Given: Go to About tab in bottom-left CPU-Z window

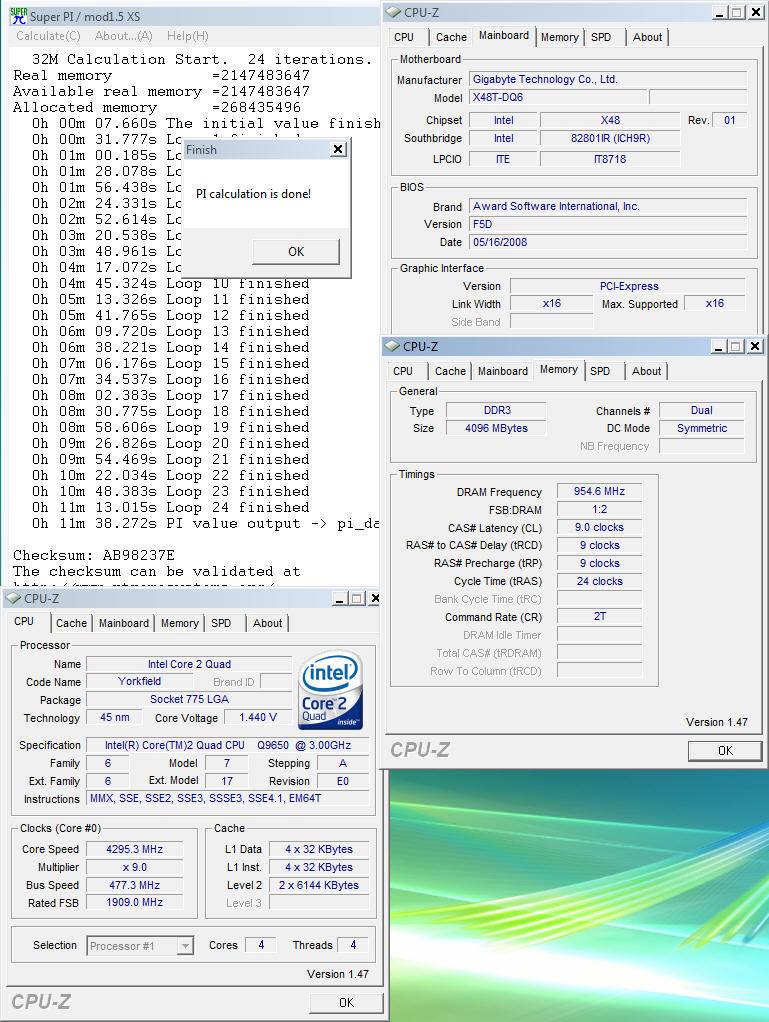Looking at the screenshot, I should pyautogui.click(x=267, y=623).
